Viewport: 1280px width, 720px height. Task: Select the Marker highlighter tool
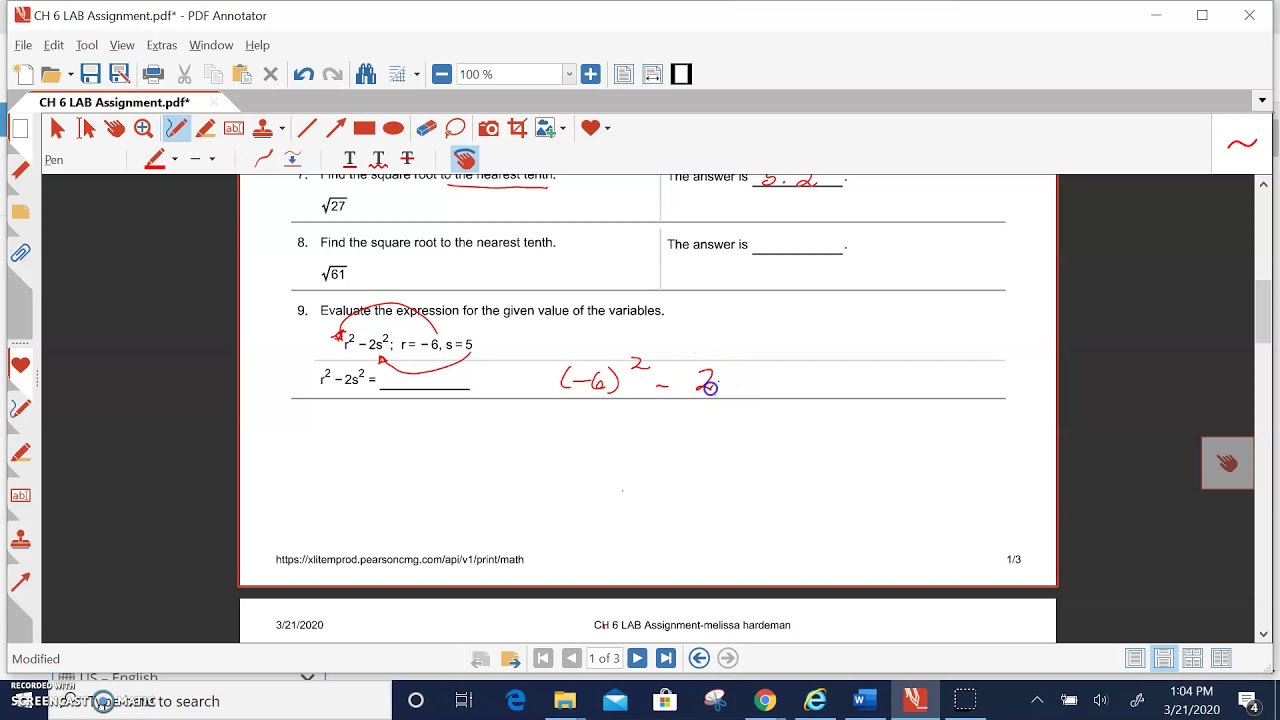pos(205,128)
